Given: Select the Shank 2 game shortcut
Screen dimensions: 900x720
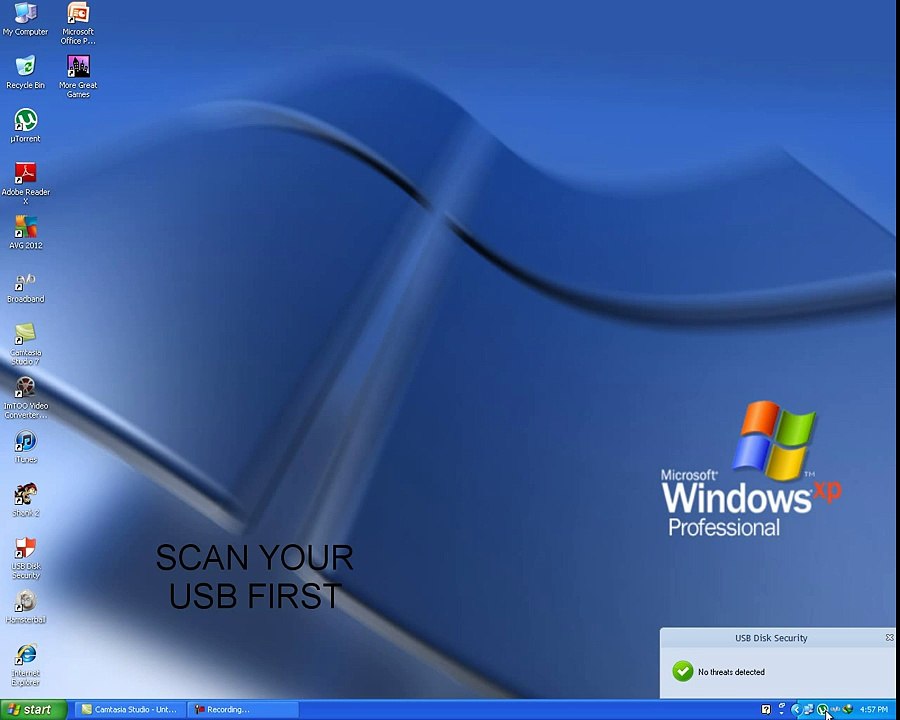Looking at the screenshot, I should tap(25, 500).
